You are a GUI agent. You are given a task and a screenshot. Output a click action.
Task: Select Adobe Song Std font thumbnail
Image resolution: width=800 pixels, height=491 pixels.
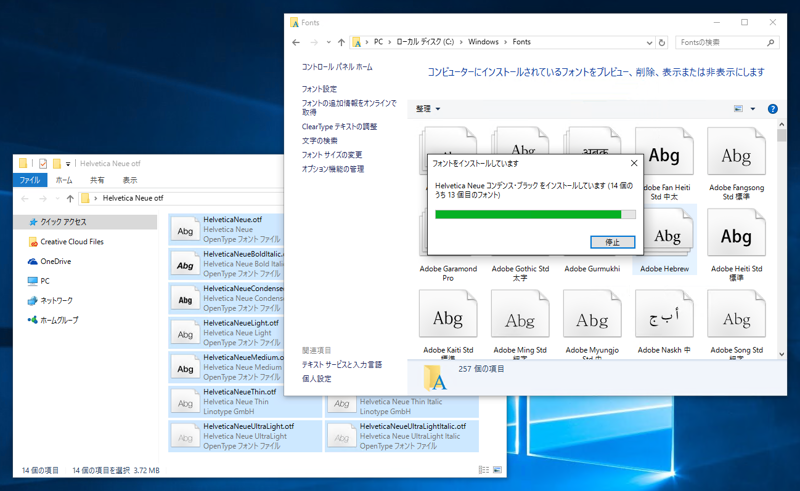736,314
